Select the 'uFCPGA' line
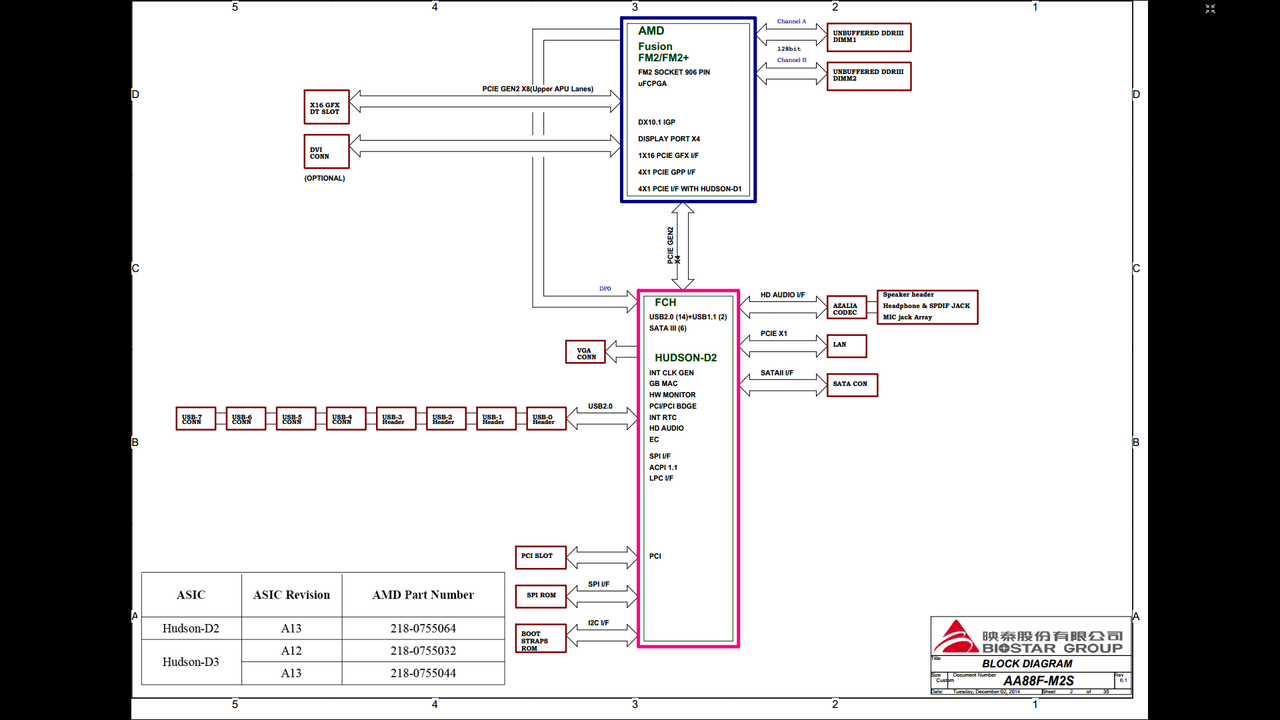The image size is (1280, 720). 652,83
